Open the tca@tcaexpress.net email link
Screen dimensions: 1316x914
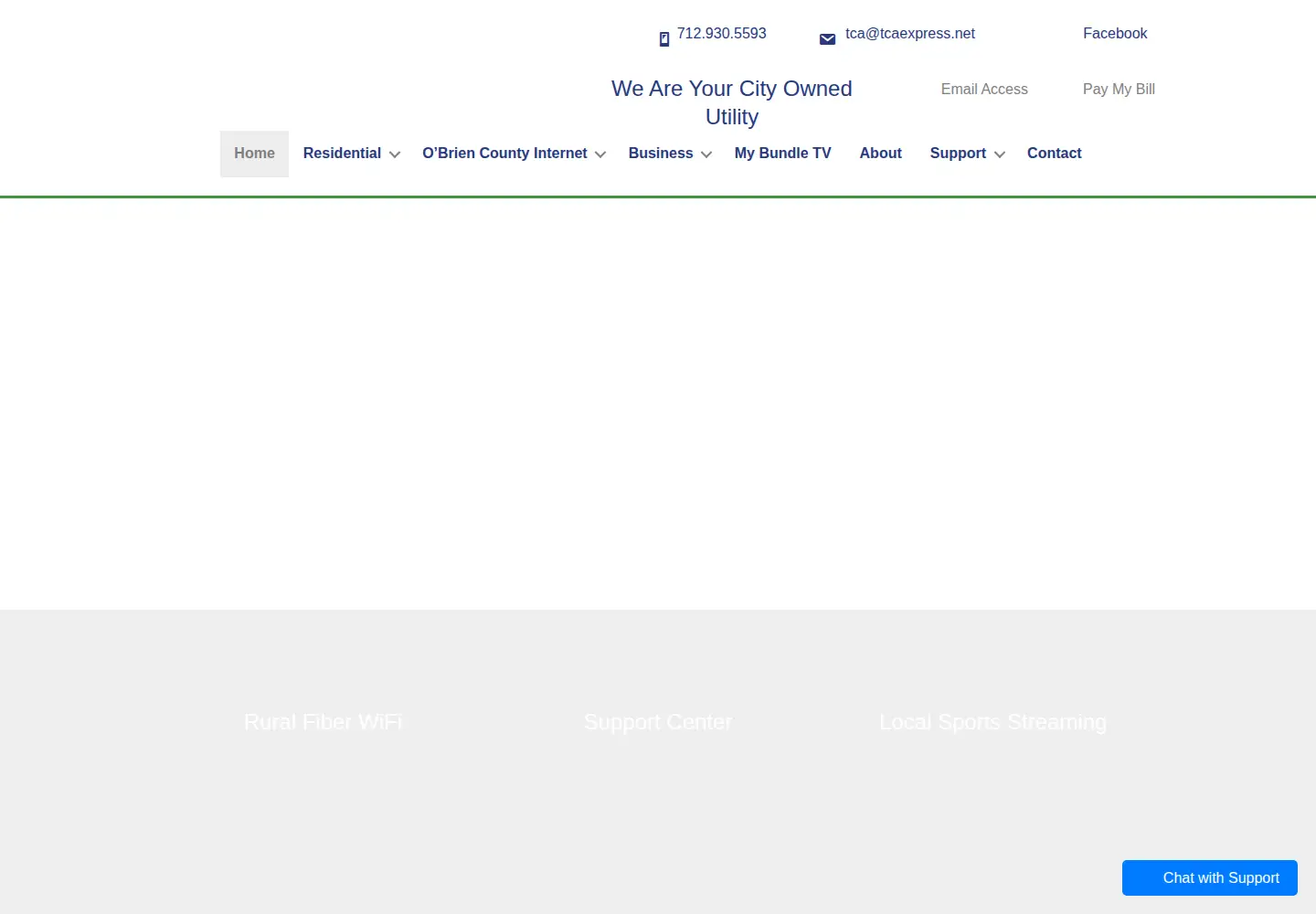point(909,34)
